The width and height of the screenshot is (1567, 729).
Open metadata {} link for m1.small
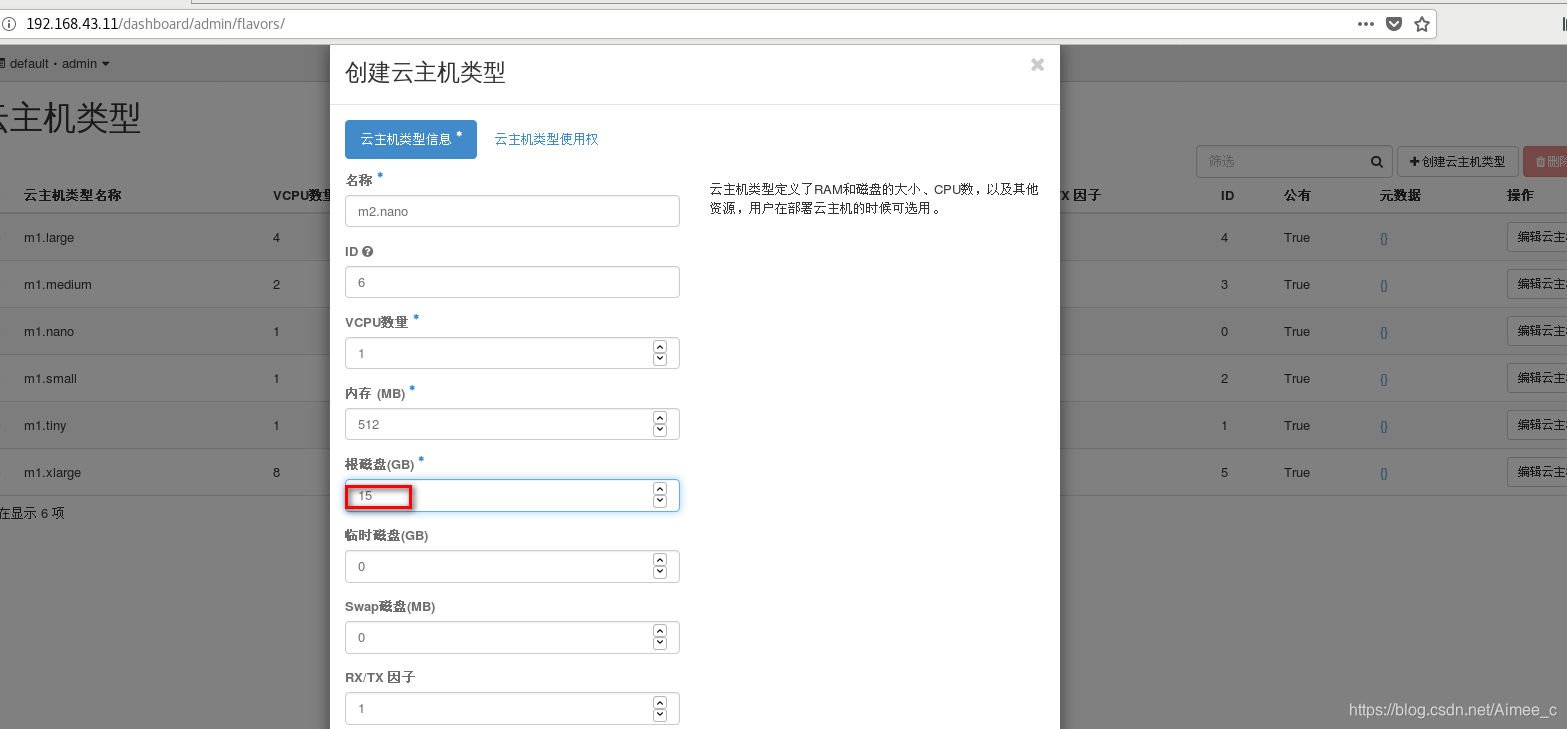[1384, 379]
